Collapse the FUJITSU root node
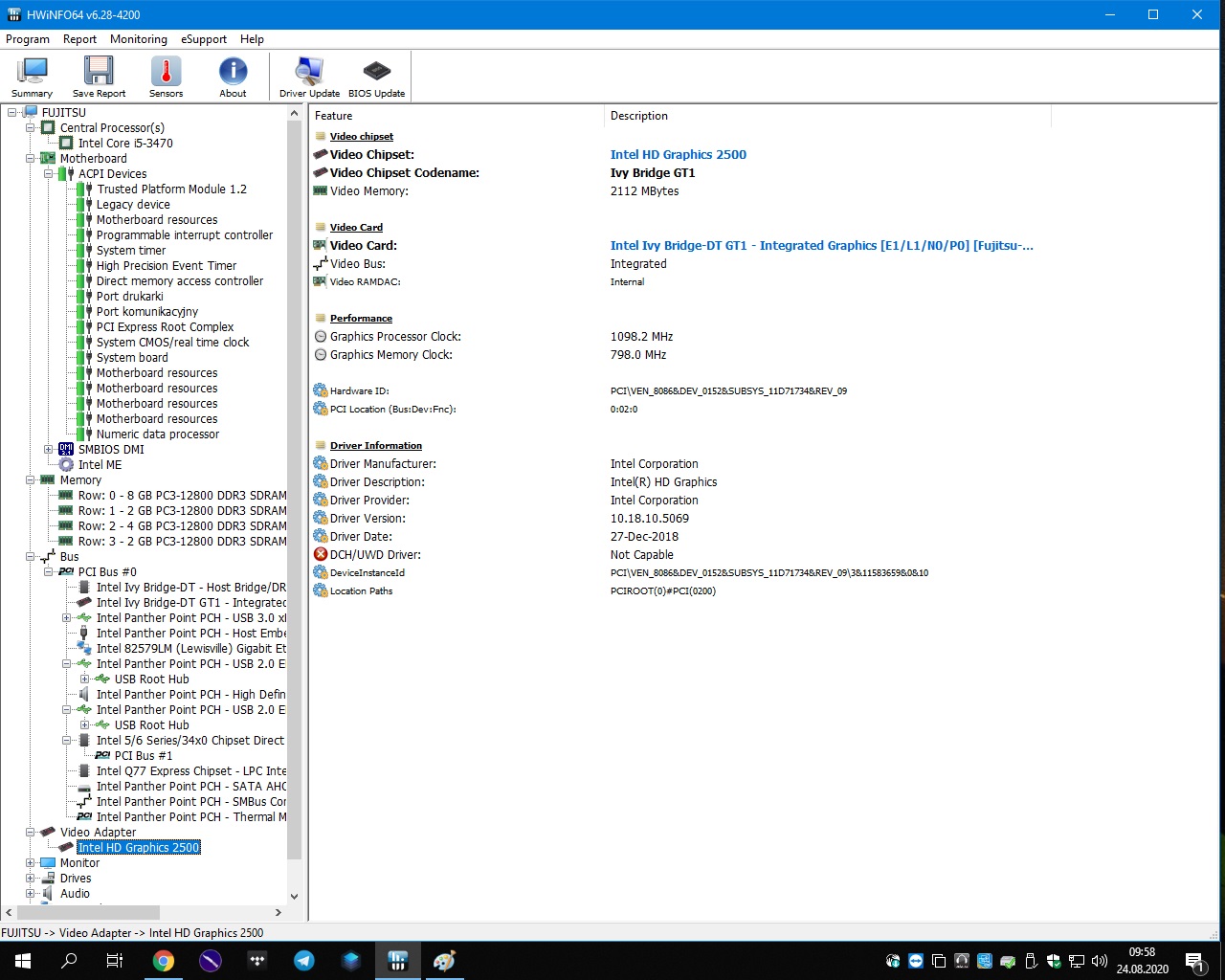 [11, 112]
